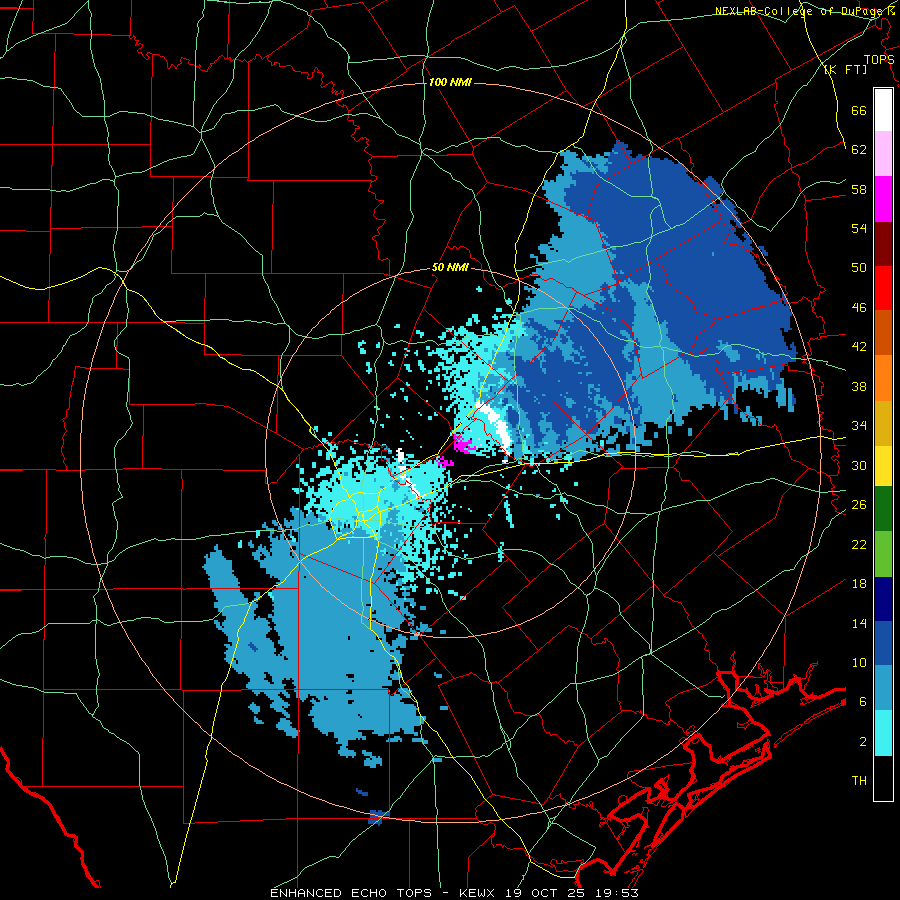Select the black TH legend swatch

tap(883, 778)
